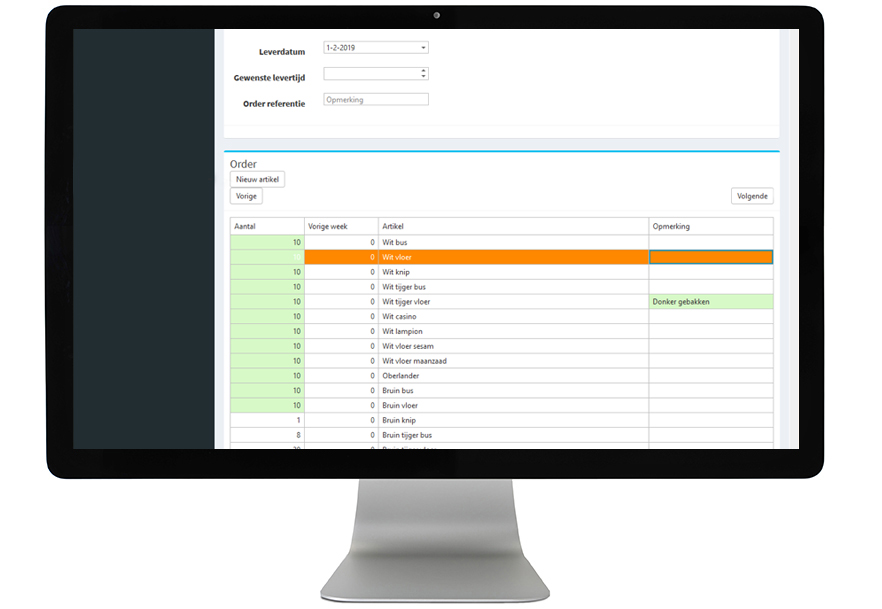The width and height of the screenshot is (882, 609).
Task: Click Vorige week value for Oberlander
Action: click(x=341, y=376)
